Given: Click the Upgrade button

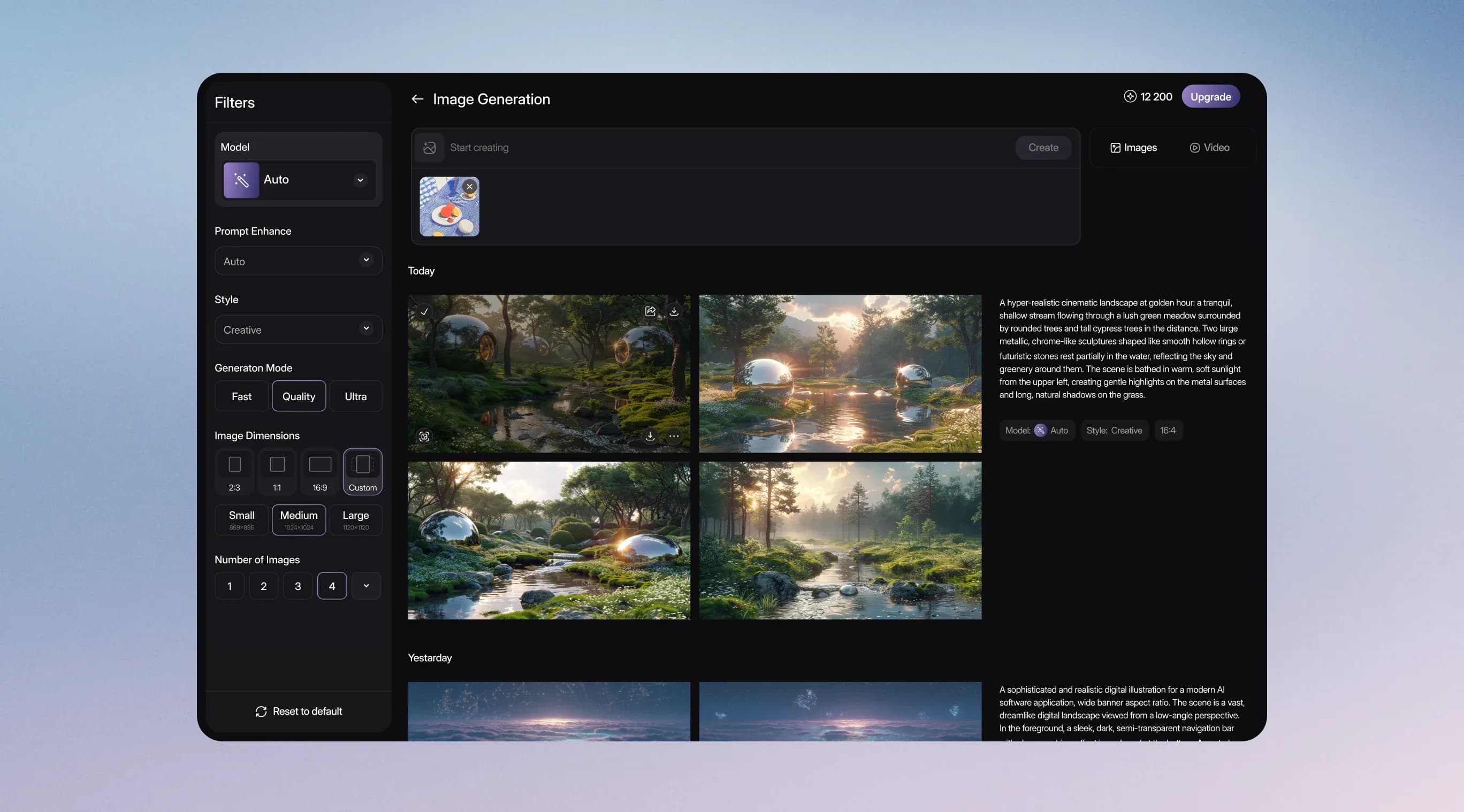Looking at the screenshot, I should click(1210, 97).
